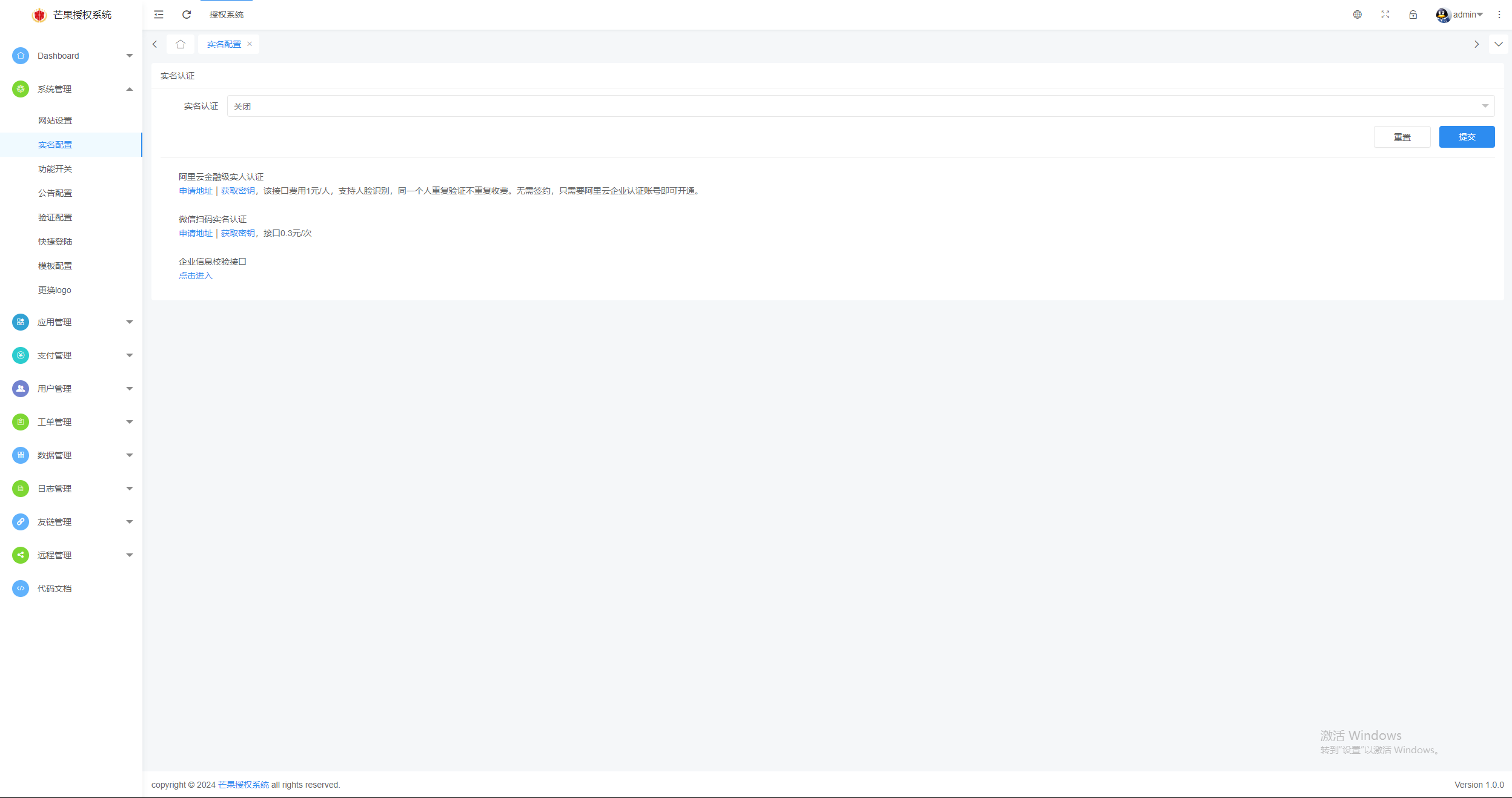Open 微信扫码 申请地址 link

pyautogui.click(x=196, y=233)
